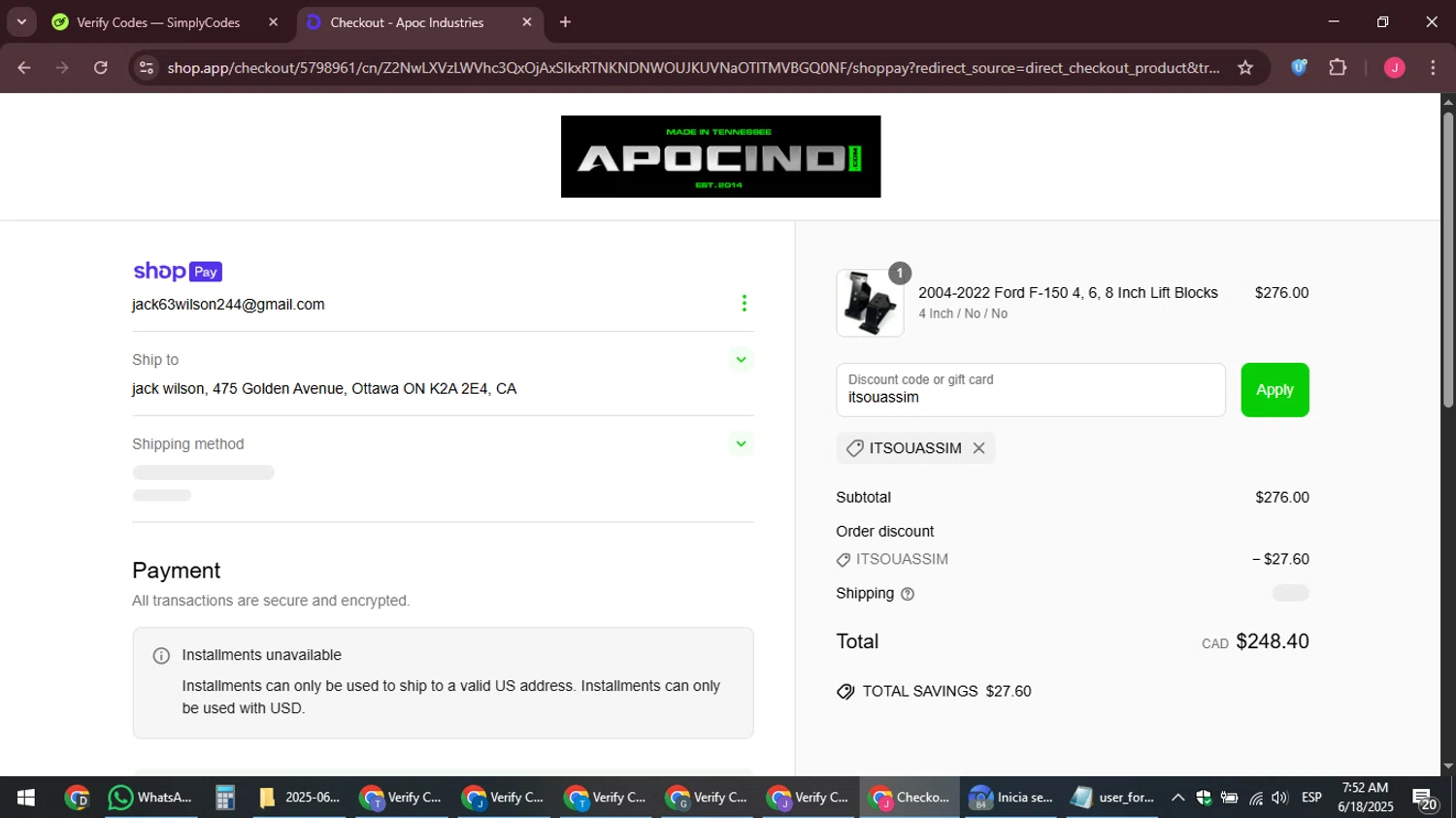
Task: Click the Discount code or gift card field
Action: (1031, 390)
